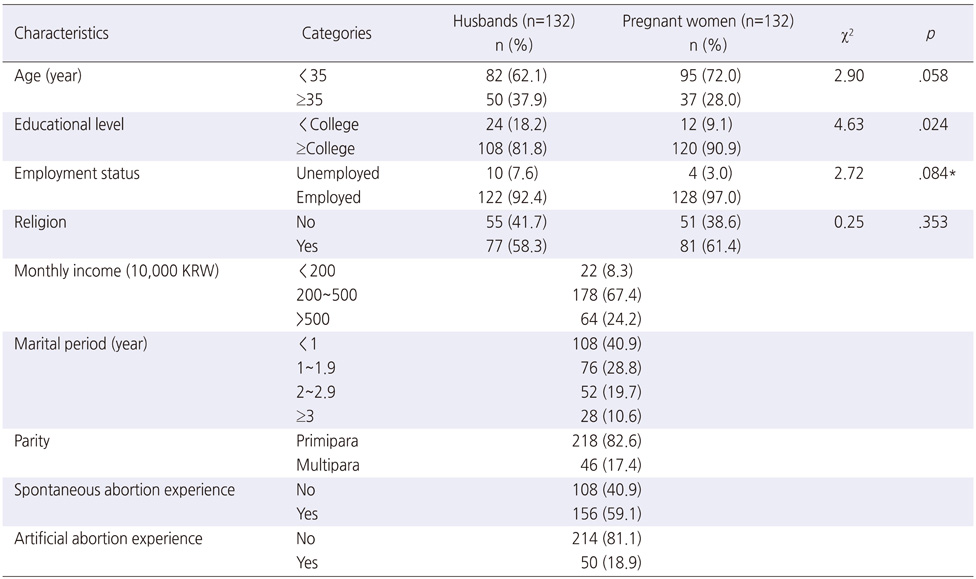This screenshot has height=579, width=976.
Task: Select the Husbands (n=132) header
Action: 514,21
